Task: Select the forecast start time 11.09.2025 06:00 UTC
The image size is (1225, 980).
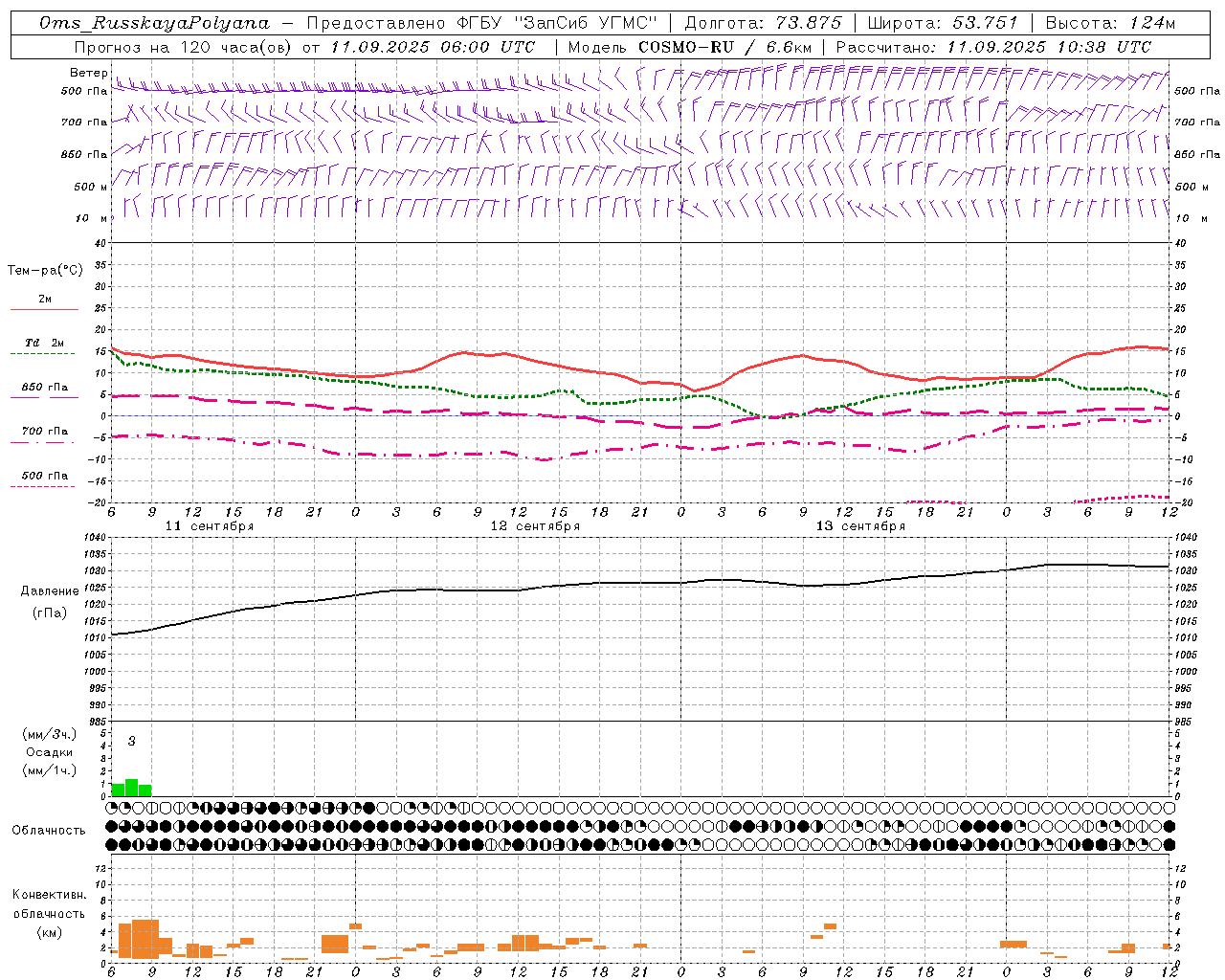Action: tap(433, 47)
